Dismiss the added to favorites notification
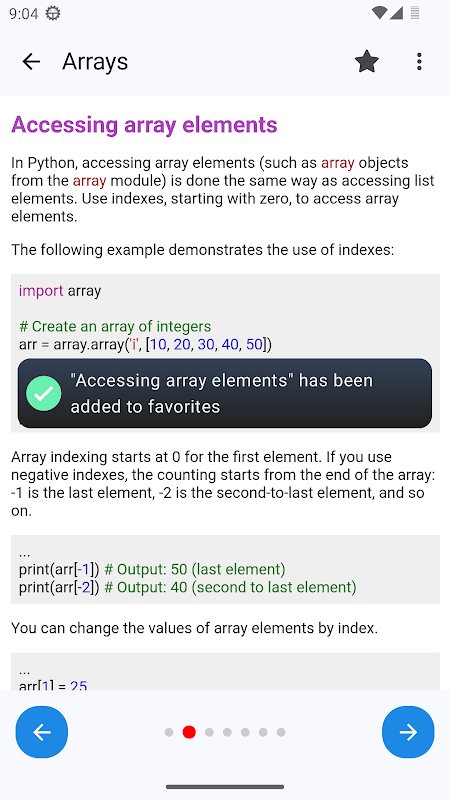 pos(224,393)
